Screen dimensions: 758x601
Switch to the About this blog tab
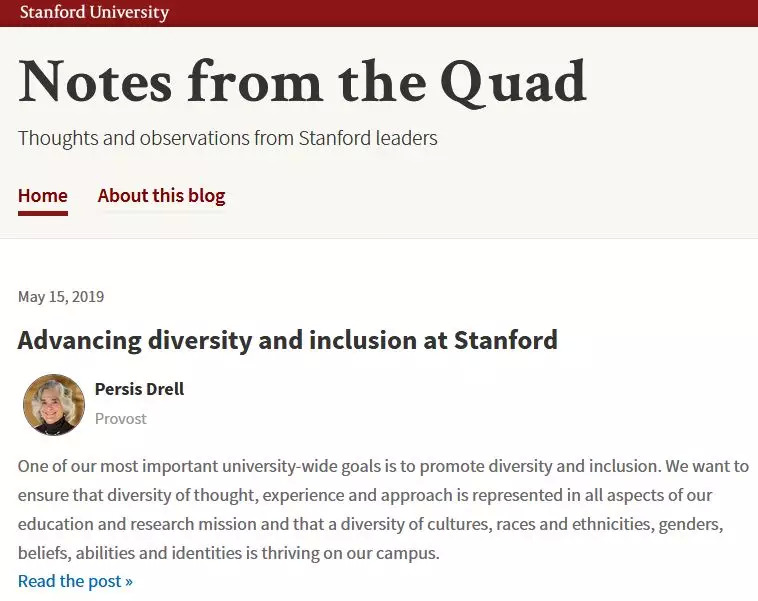[161, 196]
